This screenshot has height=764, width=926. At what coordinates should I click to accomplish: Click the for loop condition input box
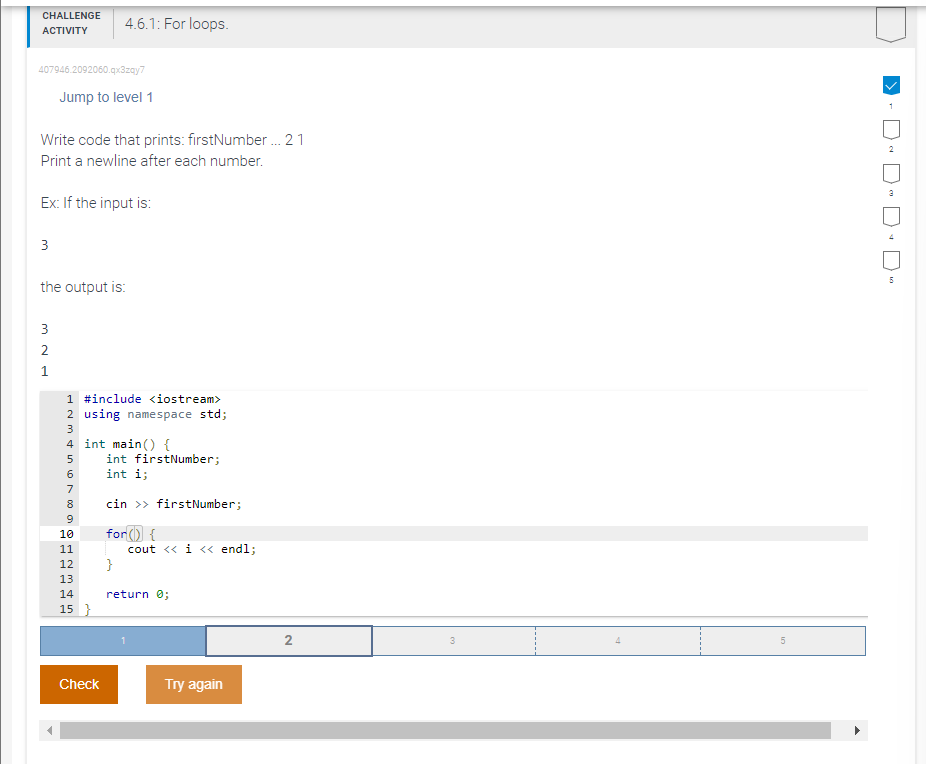(135, 533)
